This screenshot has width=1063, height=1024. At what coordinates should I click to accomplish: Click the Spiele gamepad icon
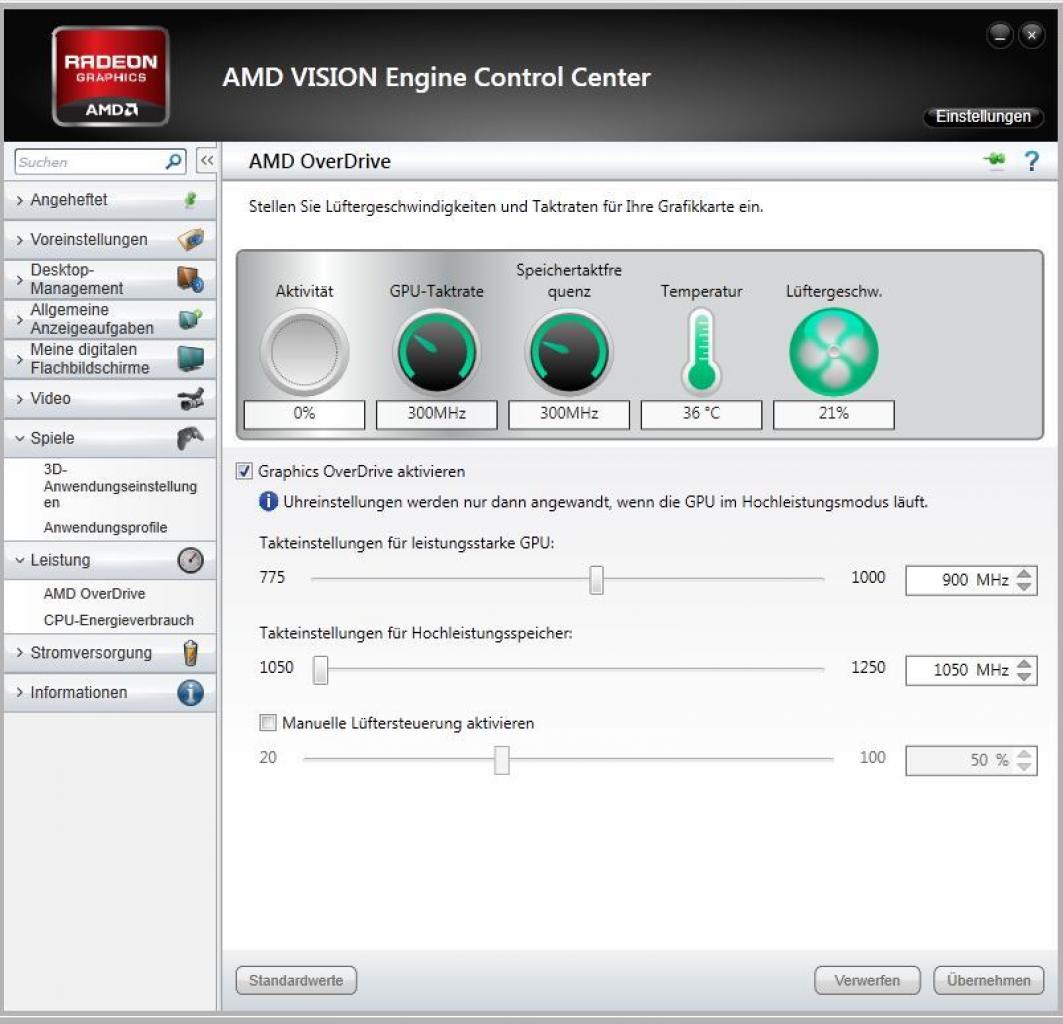[190, 438]
